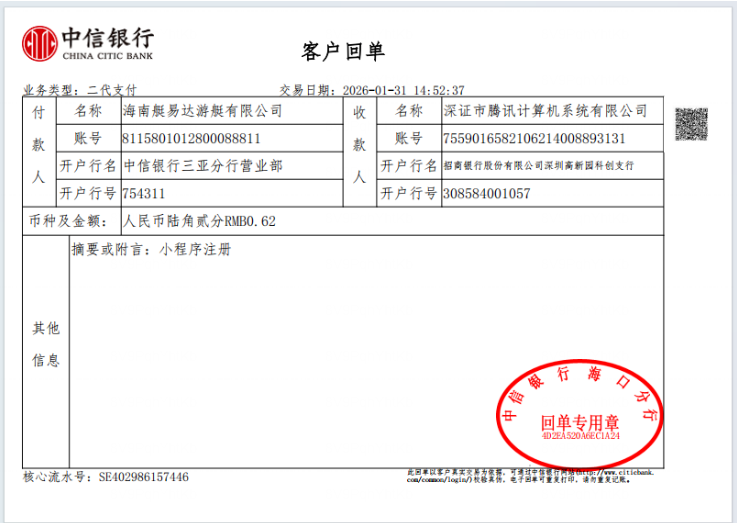Click the QR code beside the table
Screen dimensions: 737x523
point(691,124)
